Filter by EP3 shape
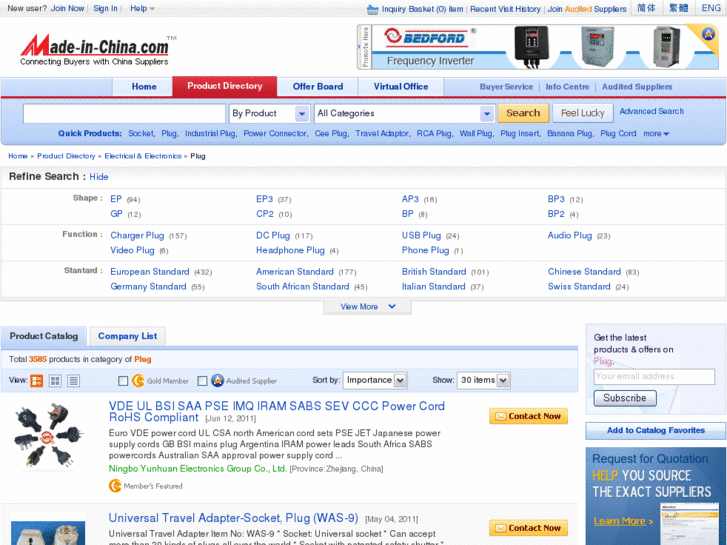The height and width of the screenshot is (545, 727). pos(264,199)
